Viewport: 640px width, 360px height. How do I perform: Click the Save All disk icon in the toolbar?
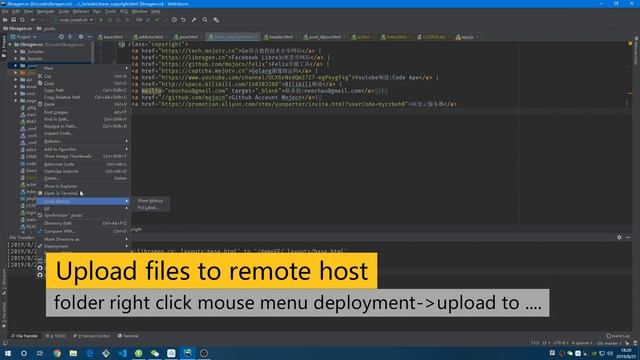pos(13,20)
